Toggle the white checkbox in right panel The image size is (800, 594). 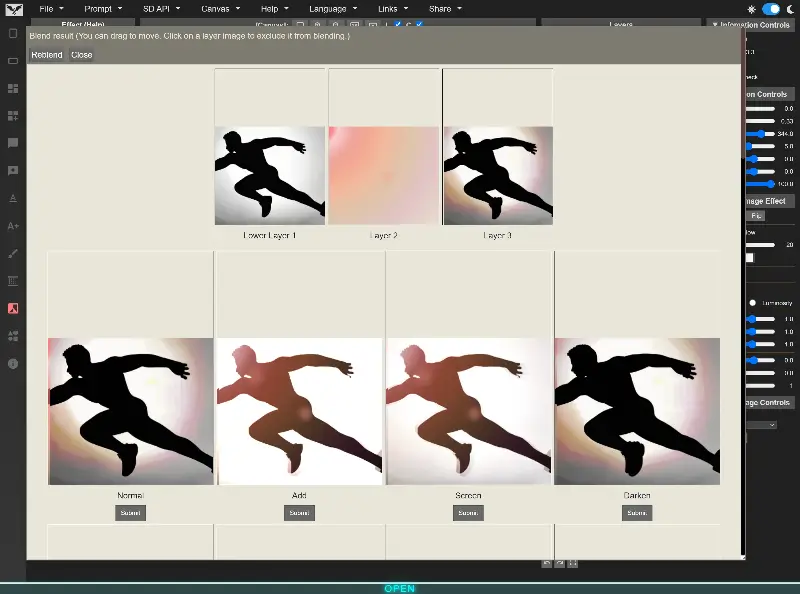(749, 257)
